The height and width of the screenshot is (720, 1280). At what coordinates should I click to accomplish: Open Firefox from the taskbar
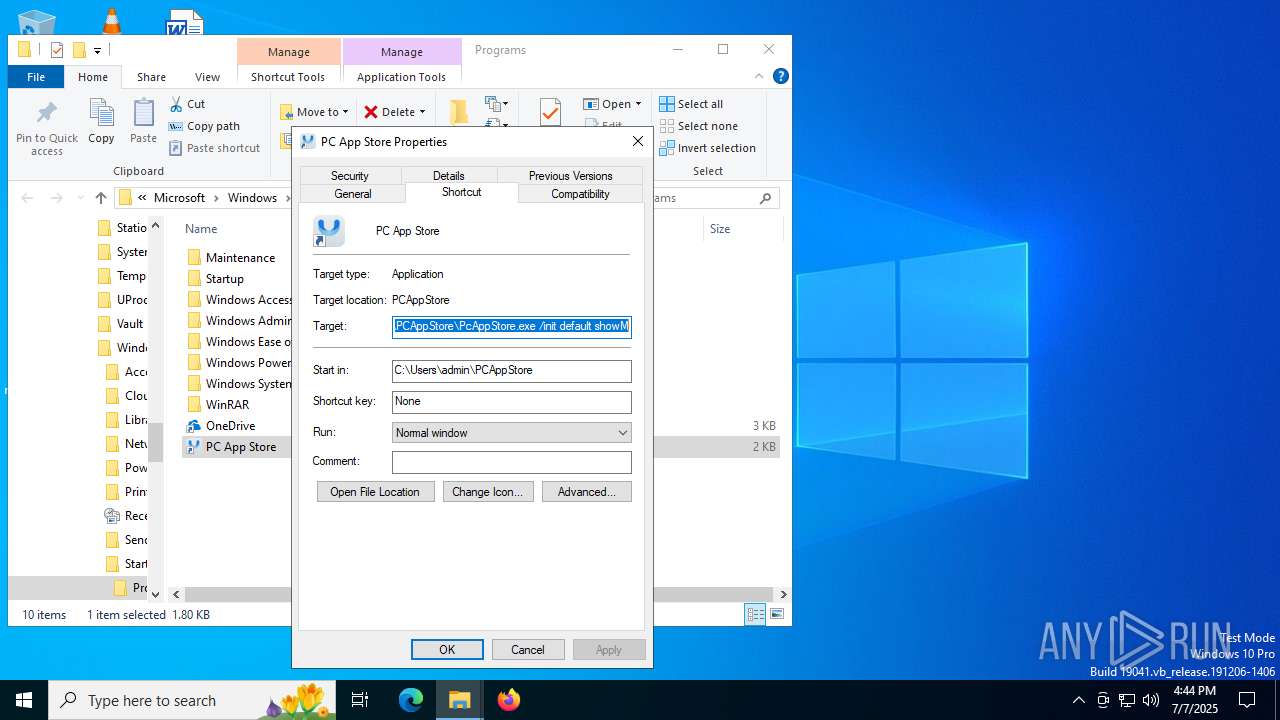click(509, 700)
